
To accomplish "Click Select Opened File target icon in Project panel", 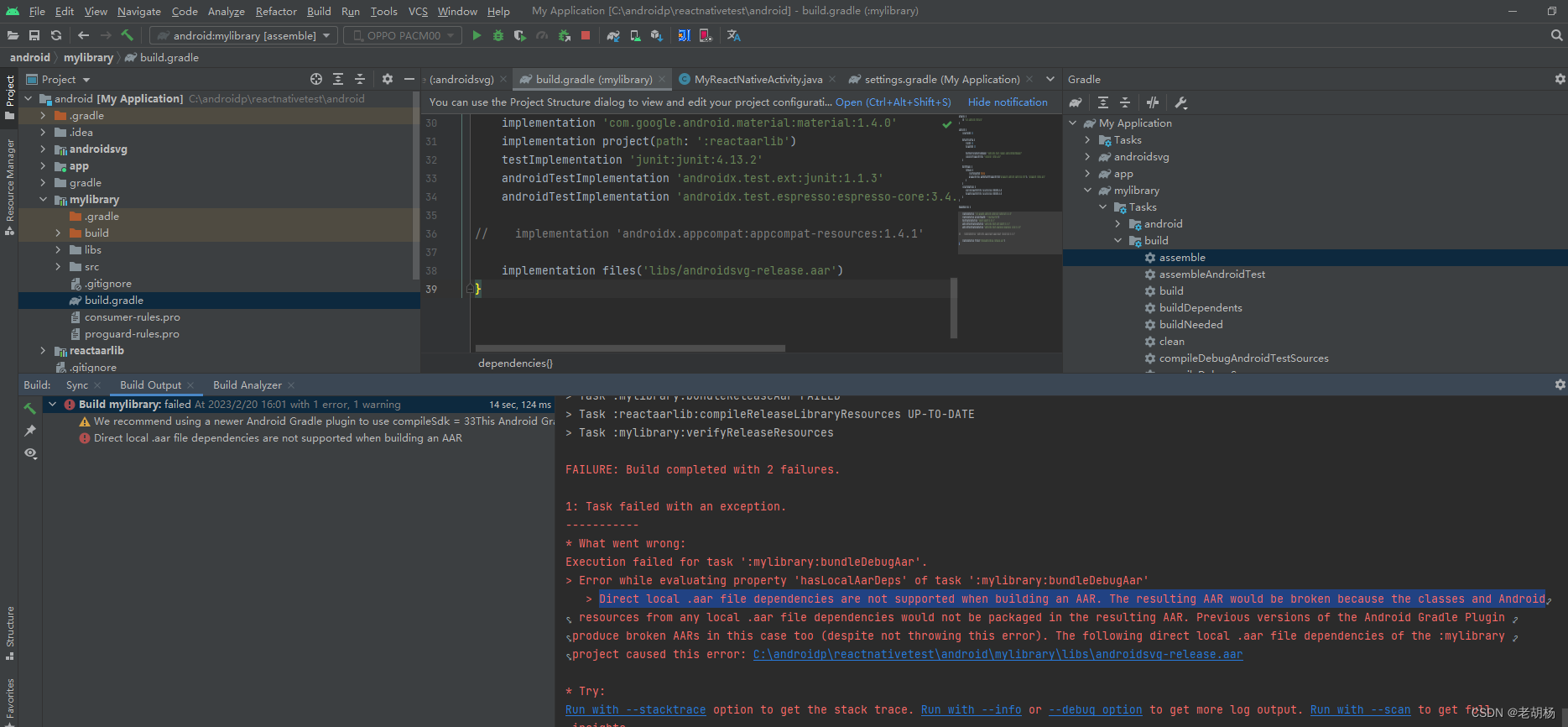I will coord(316,79).
